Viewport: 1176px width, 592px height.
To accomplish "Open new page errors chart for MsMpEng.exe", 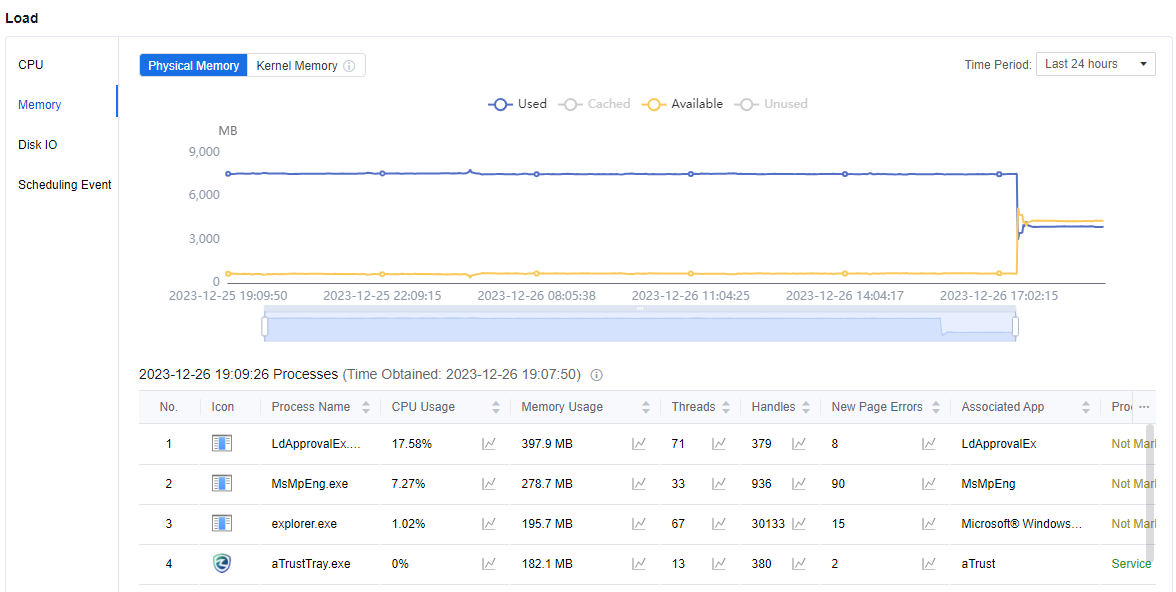I will [929, 484].
